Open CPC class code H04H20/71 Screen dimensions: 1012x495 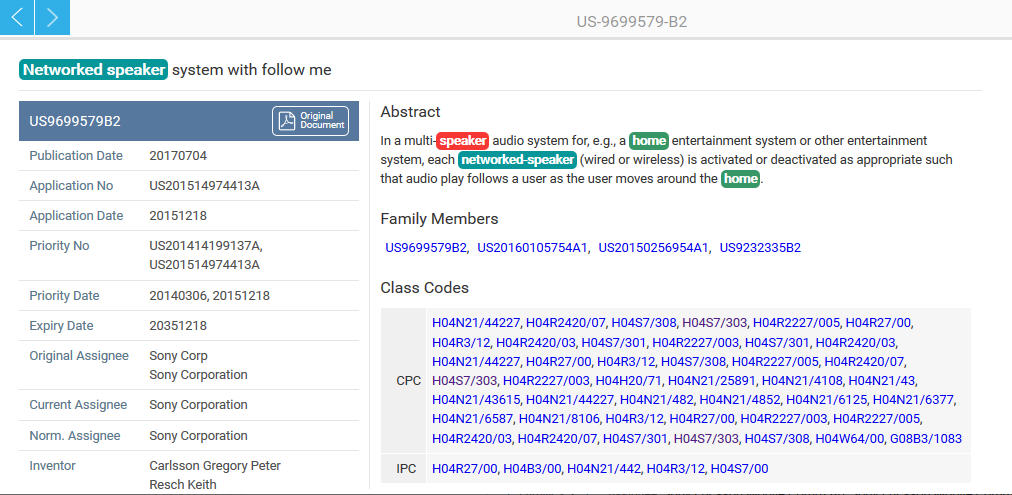pyautogui.click(x=628, y=381)
